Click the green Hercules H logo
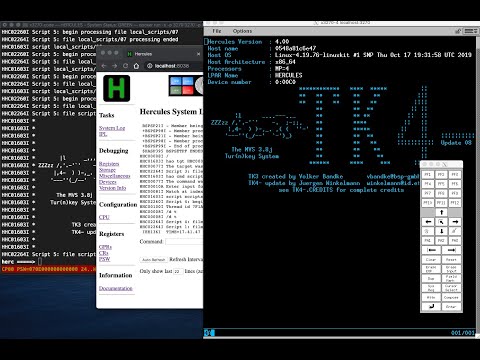480x360 pixels. point(117,88)
